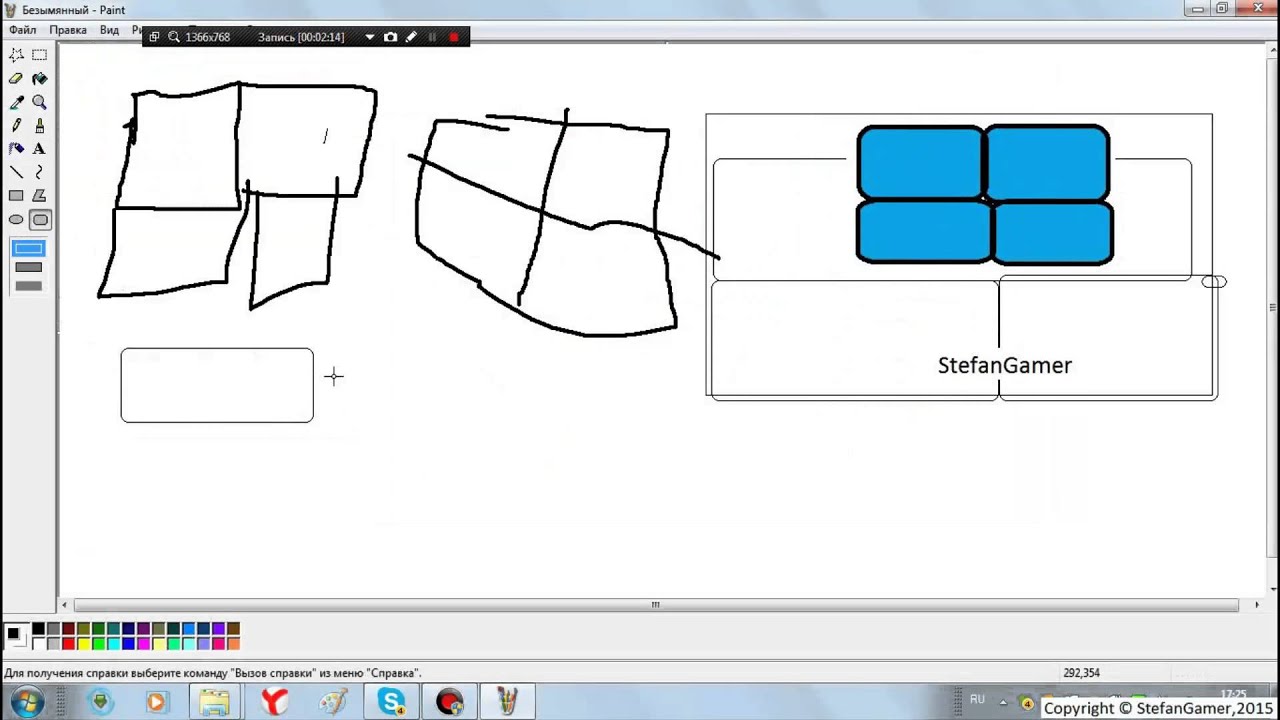
Task: Click the StefanGamer text on canvas
Action: pos(1005,365)
